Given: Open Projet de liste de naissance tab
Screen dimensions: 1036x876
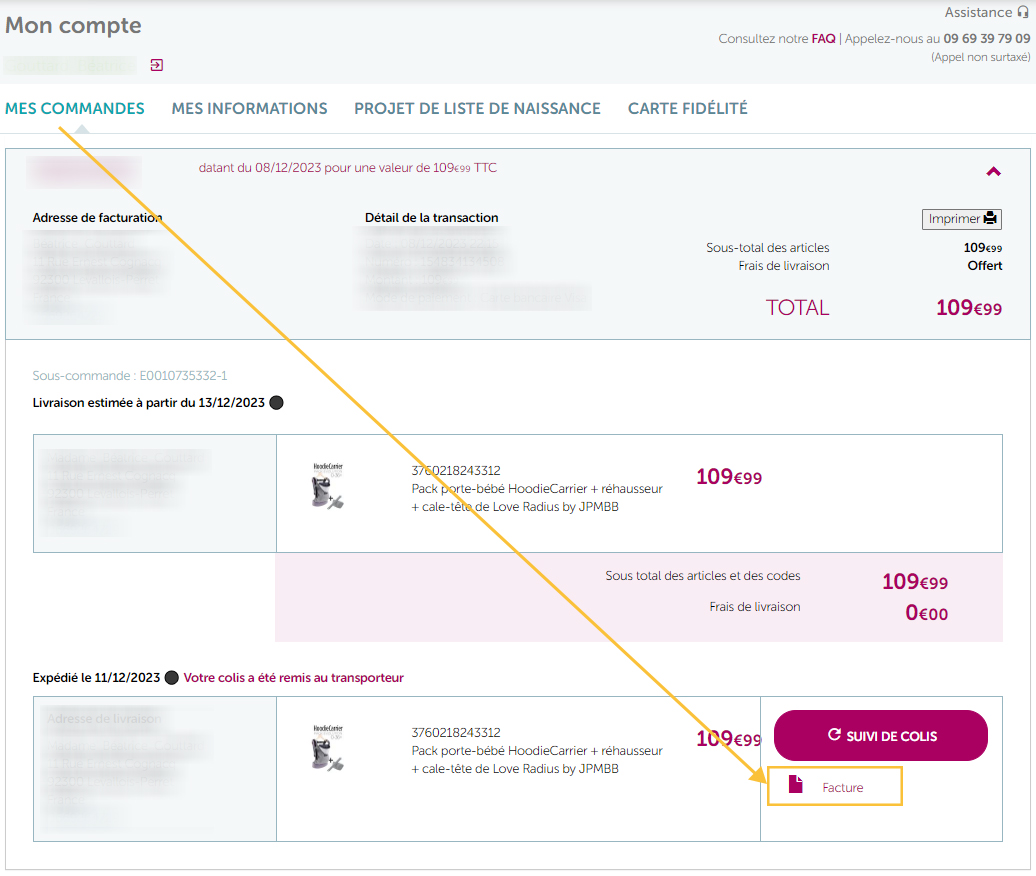Looking at the screenshot, I should coord(477,108).
